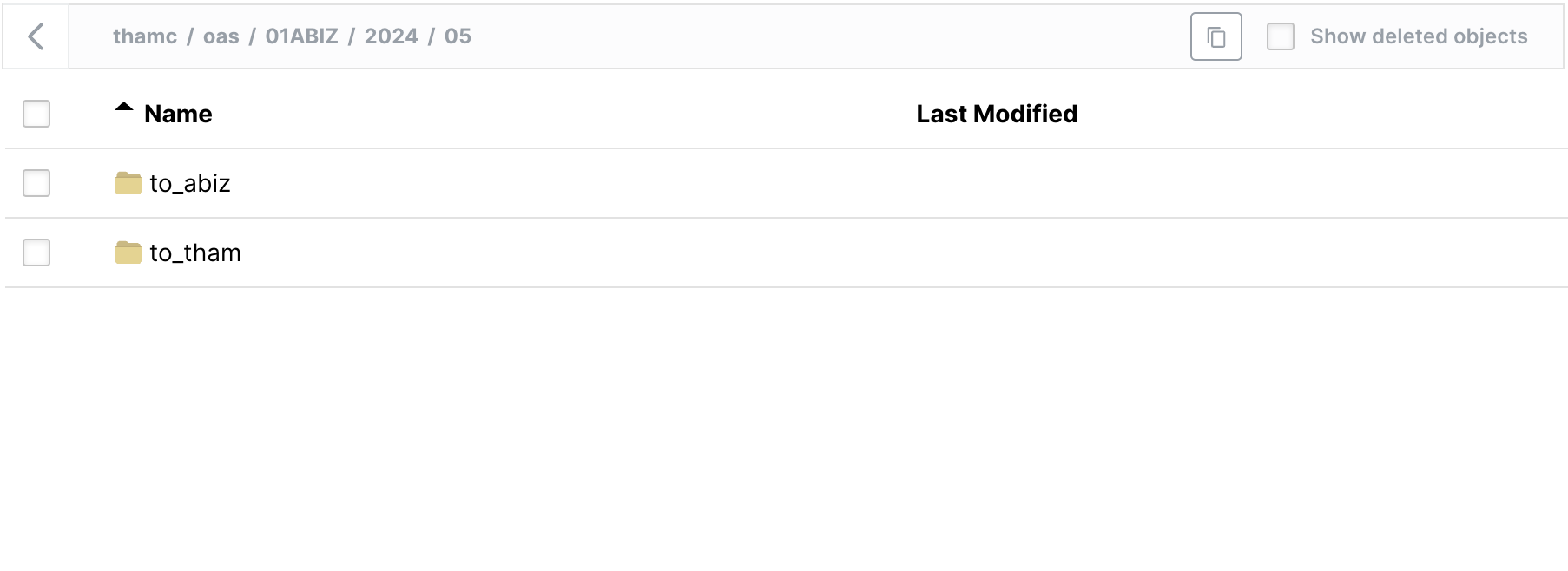Open the to_abiz folder name
This screenshot has height=571, width=1568.
[x=190, y=183]
